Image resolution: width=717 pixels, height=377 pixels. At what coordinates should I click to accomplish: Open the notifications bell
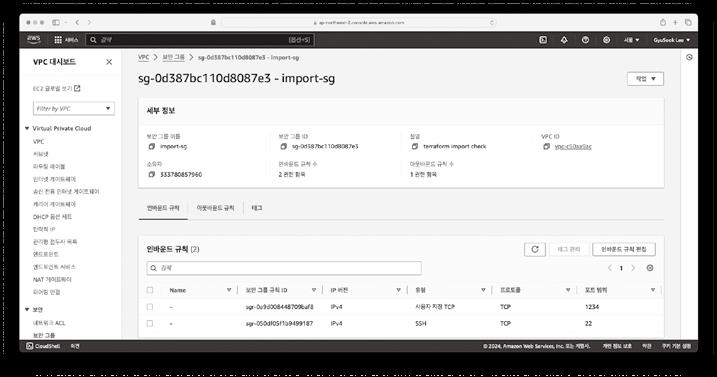point(564,40)
